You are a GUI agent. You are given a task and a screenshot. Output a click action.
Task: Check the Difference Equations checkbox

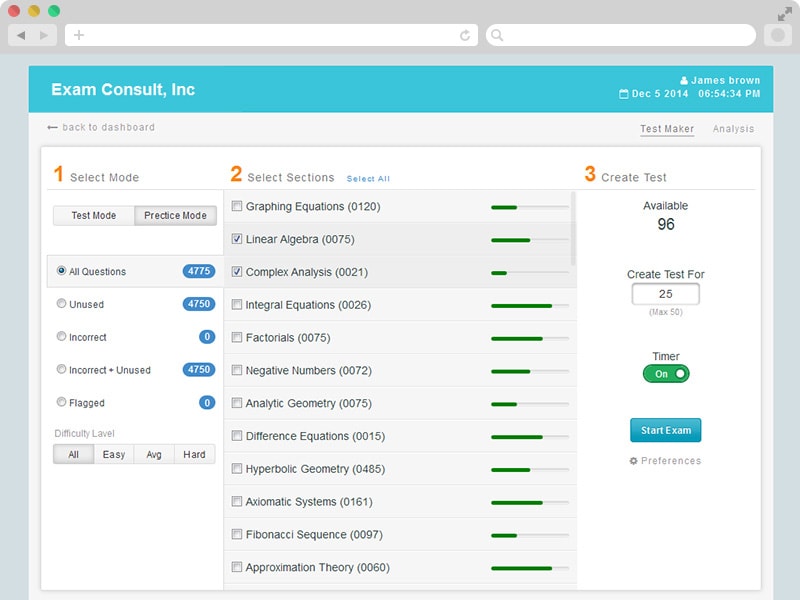pos(237,436)
